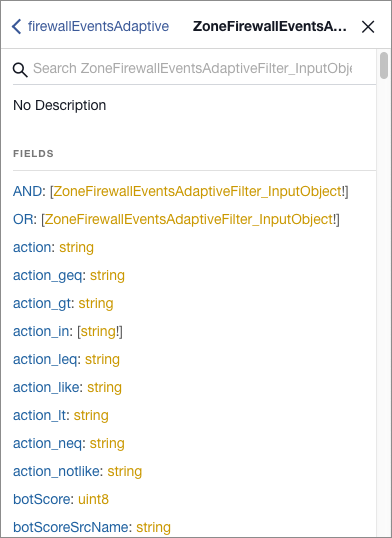
Task: Select the action_geq field
Action: pyautogui.click(x=48, y=276)
